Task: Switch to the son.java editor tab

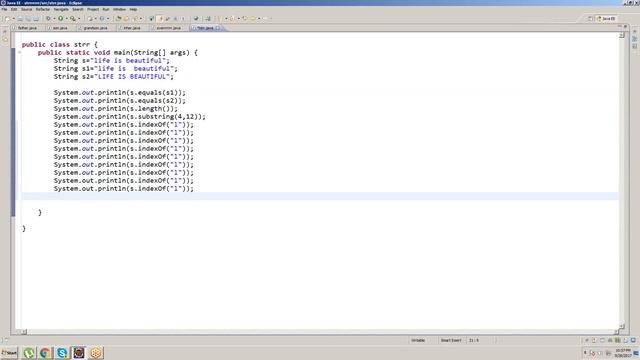Action: [x=60, y=28]
